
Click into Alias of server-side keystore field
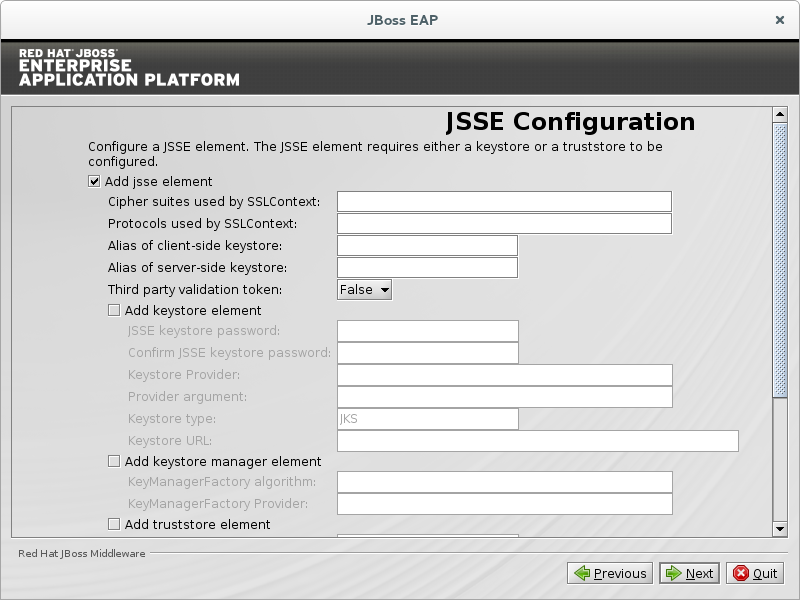tap(427, 268)
